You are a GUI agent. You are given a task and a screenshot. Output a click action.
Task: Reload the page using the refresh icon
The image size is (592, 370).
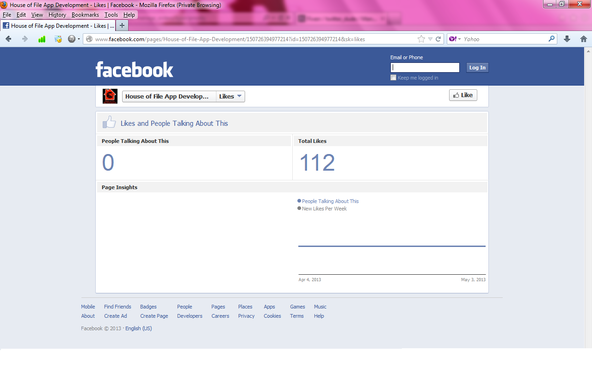438,39
